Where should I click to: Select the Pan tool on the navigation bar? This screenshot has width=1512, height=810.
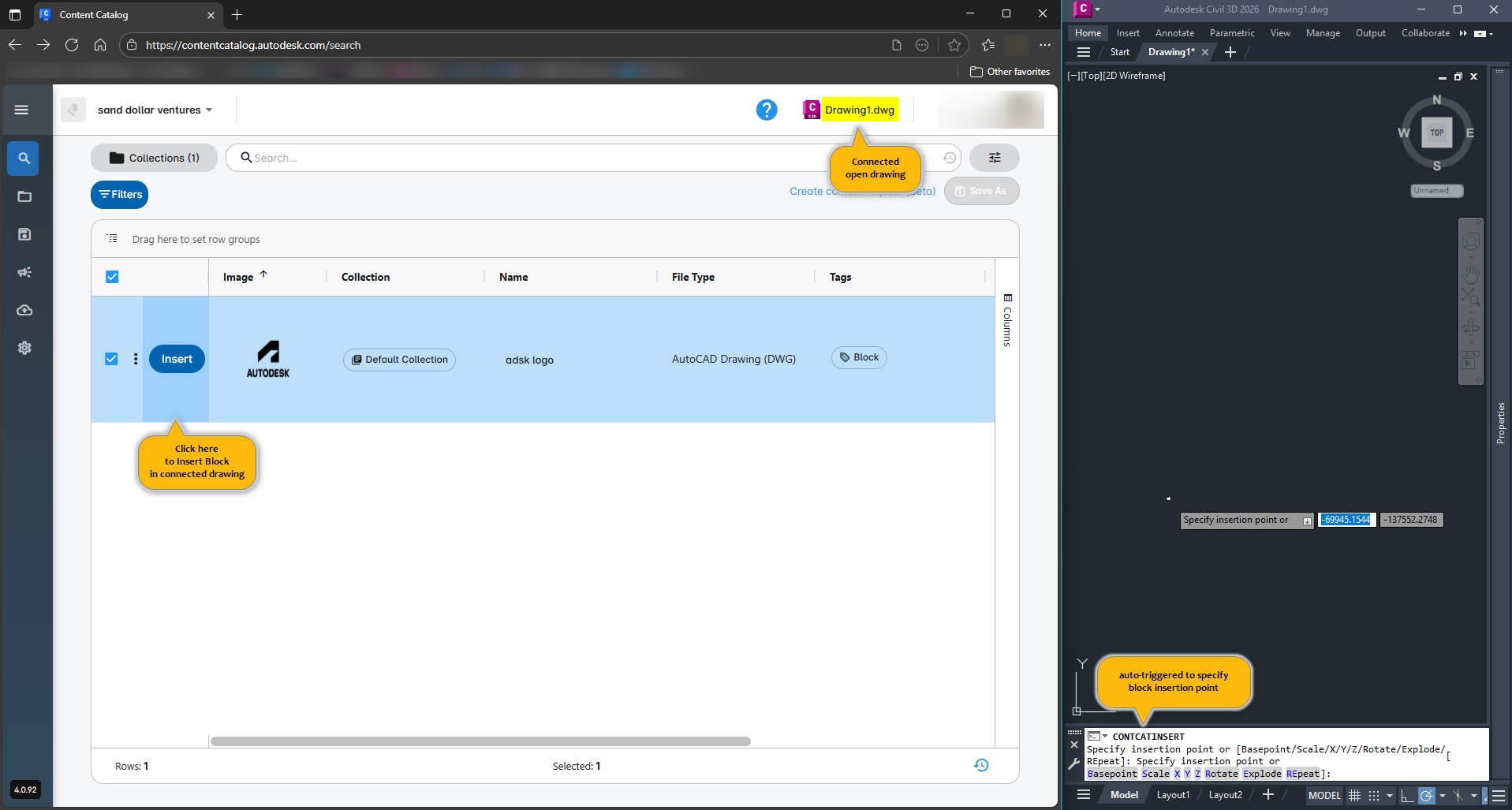coord(1470,274)
